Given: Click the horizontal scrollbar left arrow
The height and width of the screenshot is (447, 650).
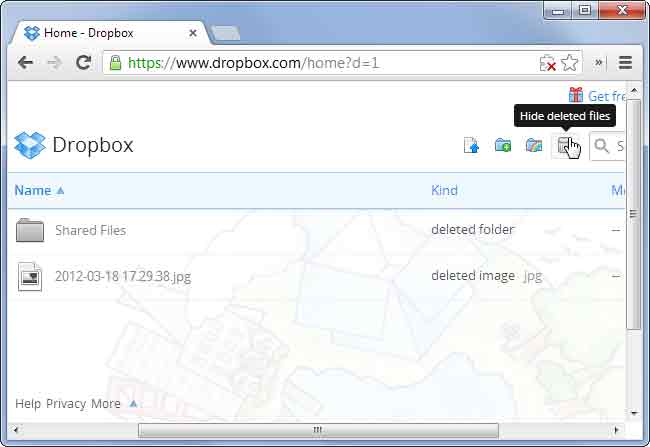Looking at the screenshot, I should [x=16, y=430].
